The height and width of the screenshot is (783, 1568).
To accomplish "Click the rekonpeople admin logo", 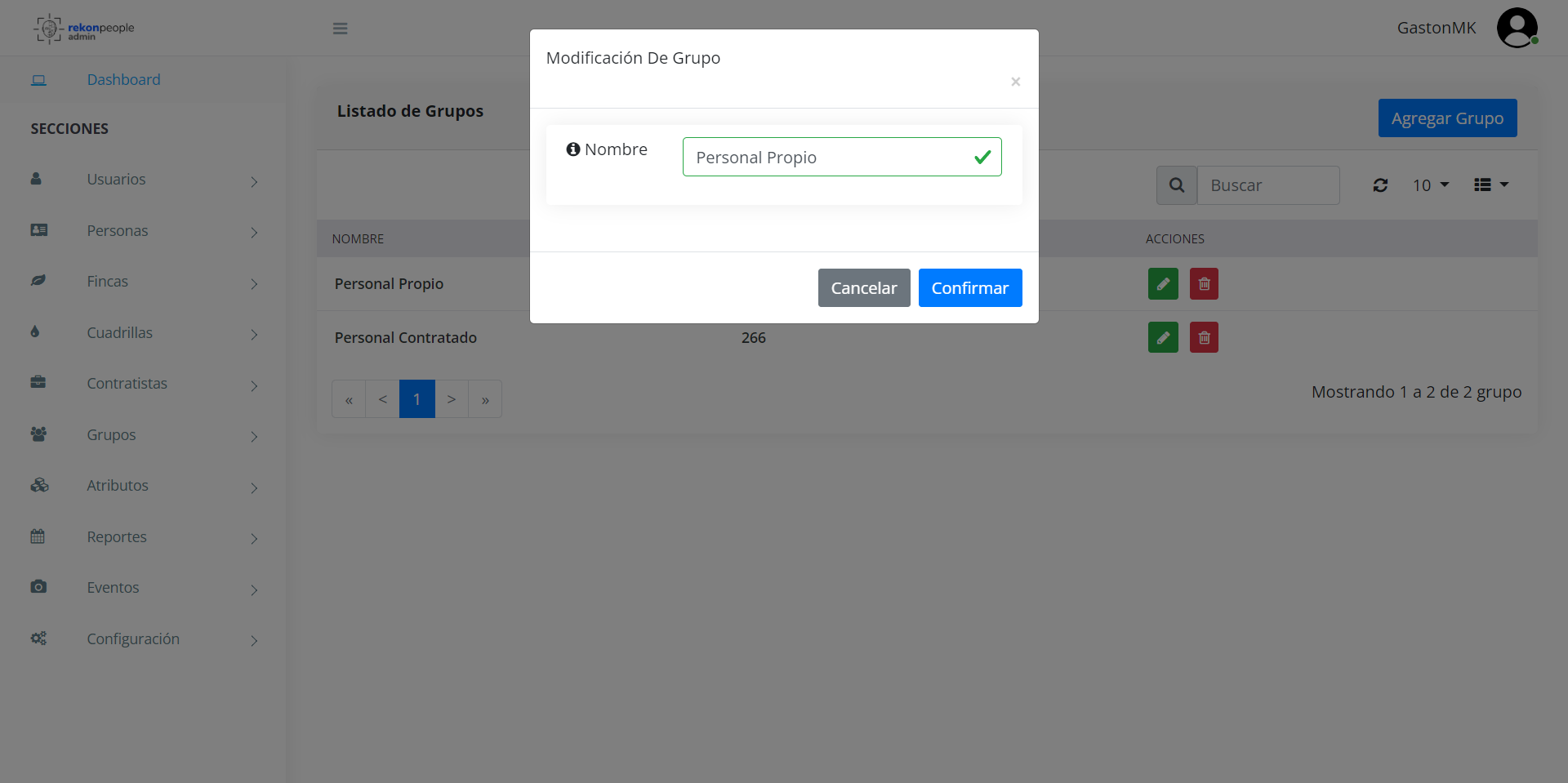I will click(83, 29).
